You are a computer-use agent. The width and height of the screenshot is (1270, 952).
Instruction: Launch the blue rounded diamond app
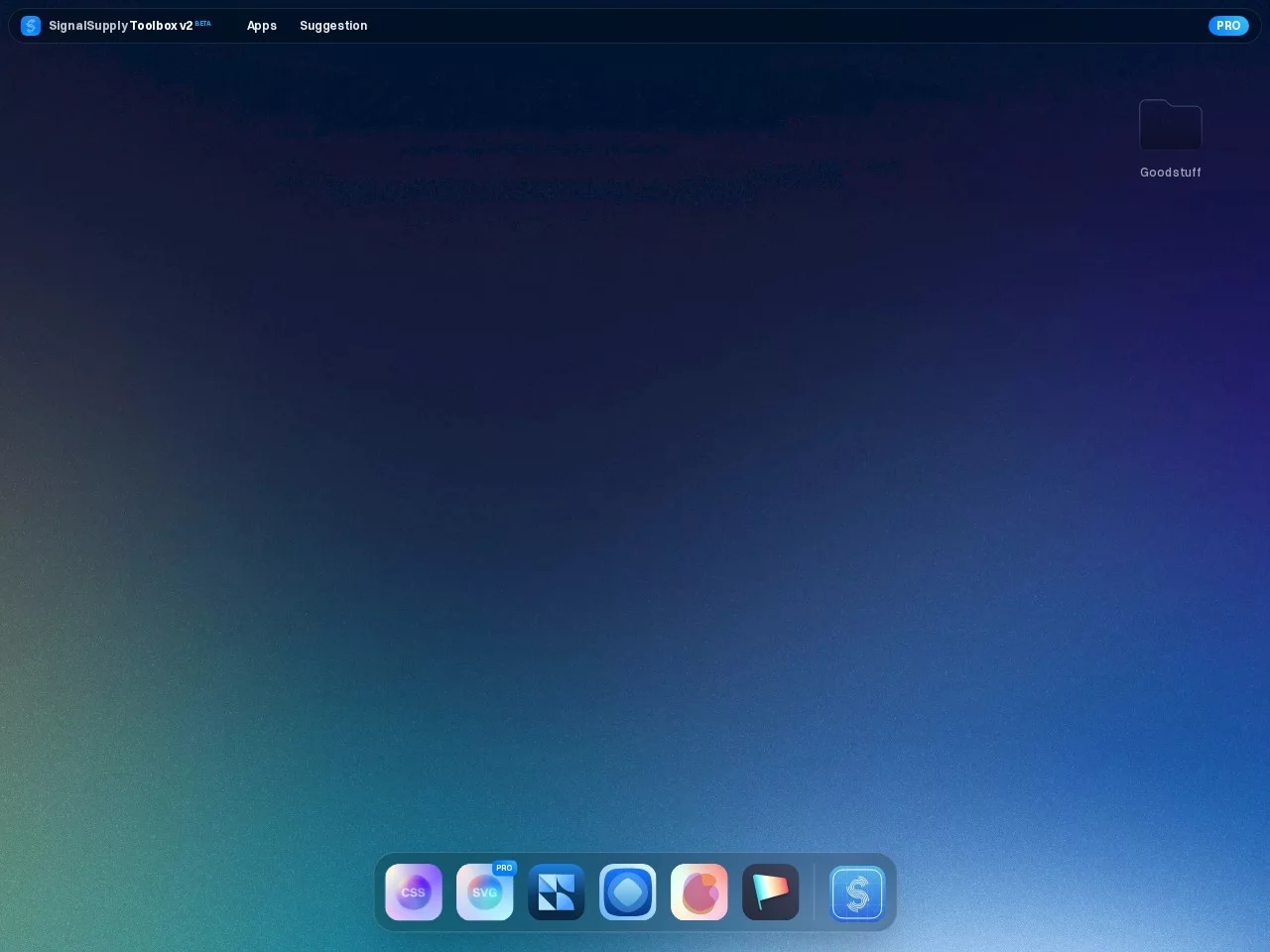(628, 892)
